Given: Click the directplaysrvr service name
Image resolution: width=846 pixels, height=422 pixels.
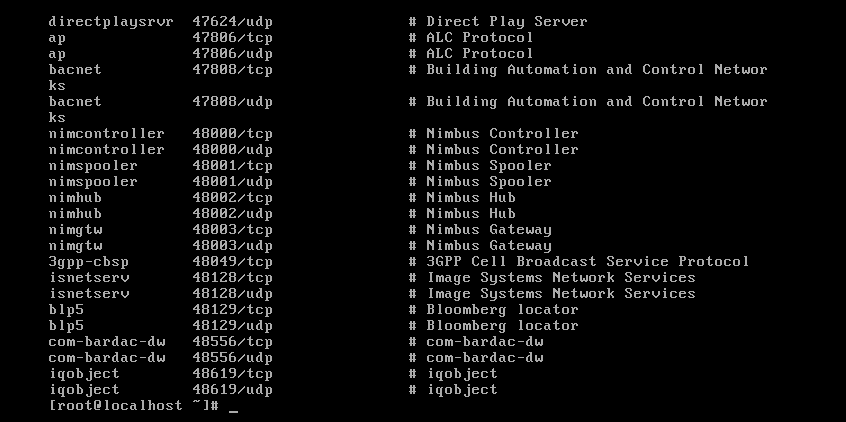Looking at the screenshot, I should 111,22.
